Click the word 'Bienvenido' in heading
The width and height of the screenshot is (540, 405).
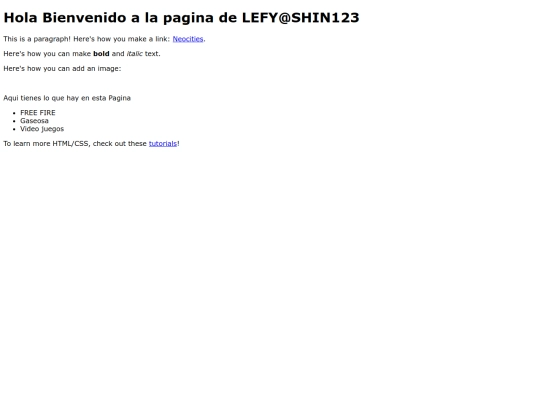pos(84,18)
